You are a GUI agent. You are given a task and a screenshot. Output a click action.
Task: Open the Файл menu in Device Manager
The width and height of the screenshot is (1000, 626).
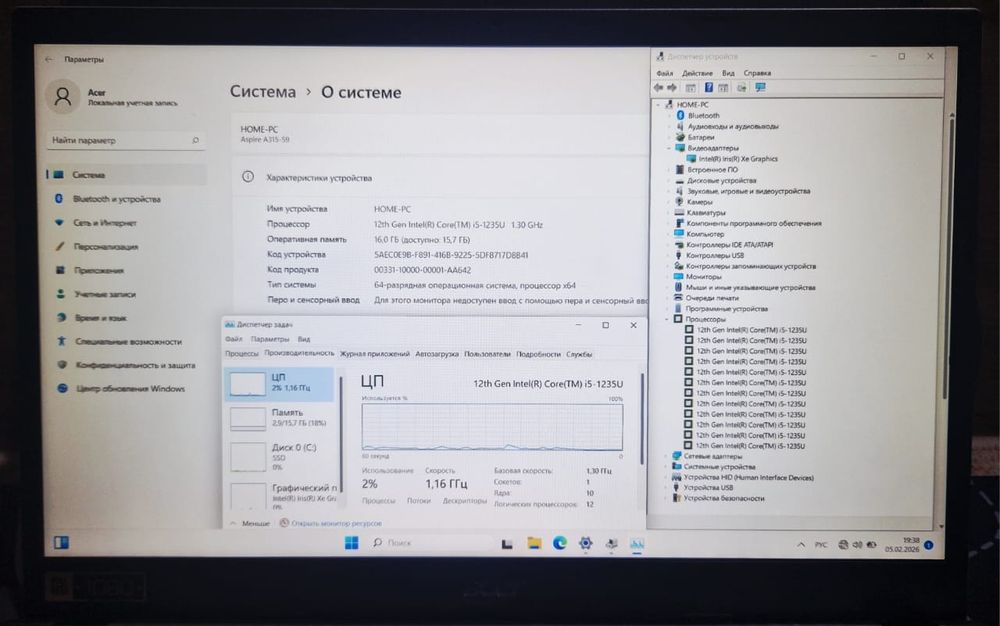click(x=665, y=73)
